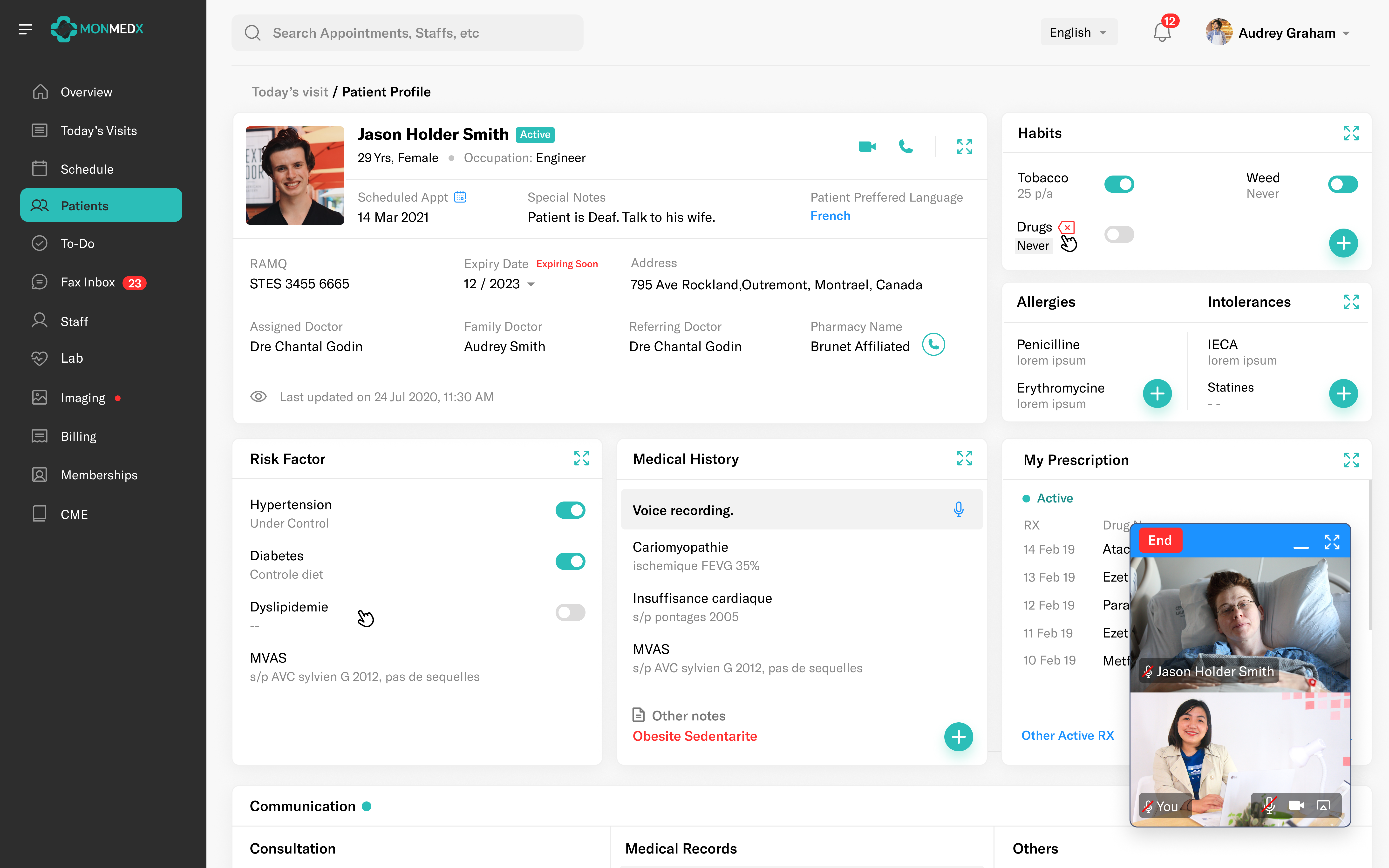Expand the Medical History panel

click(x=964, y=458)
